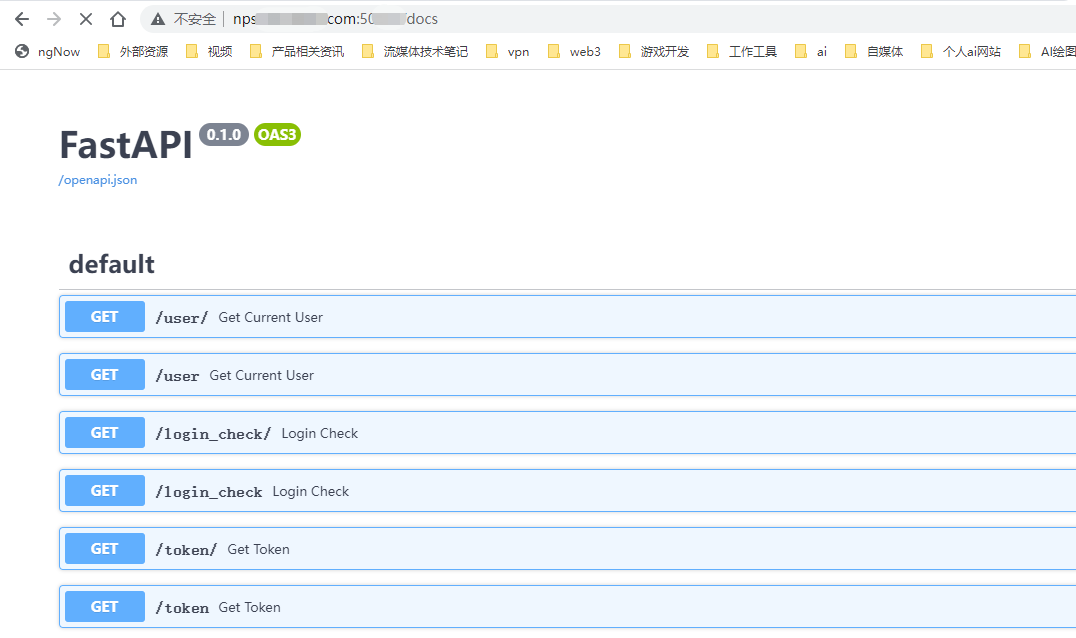1076x638 pixels.
Task: Click the browser forward arrow
Action: (x=54, y=18)
